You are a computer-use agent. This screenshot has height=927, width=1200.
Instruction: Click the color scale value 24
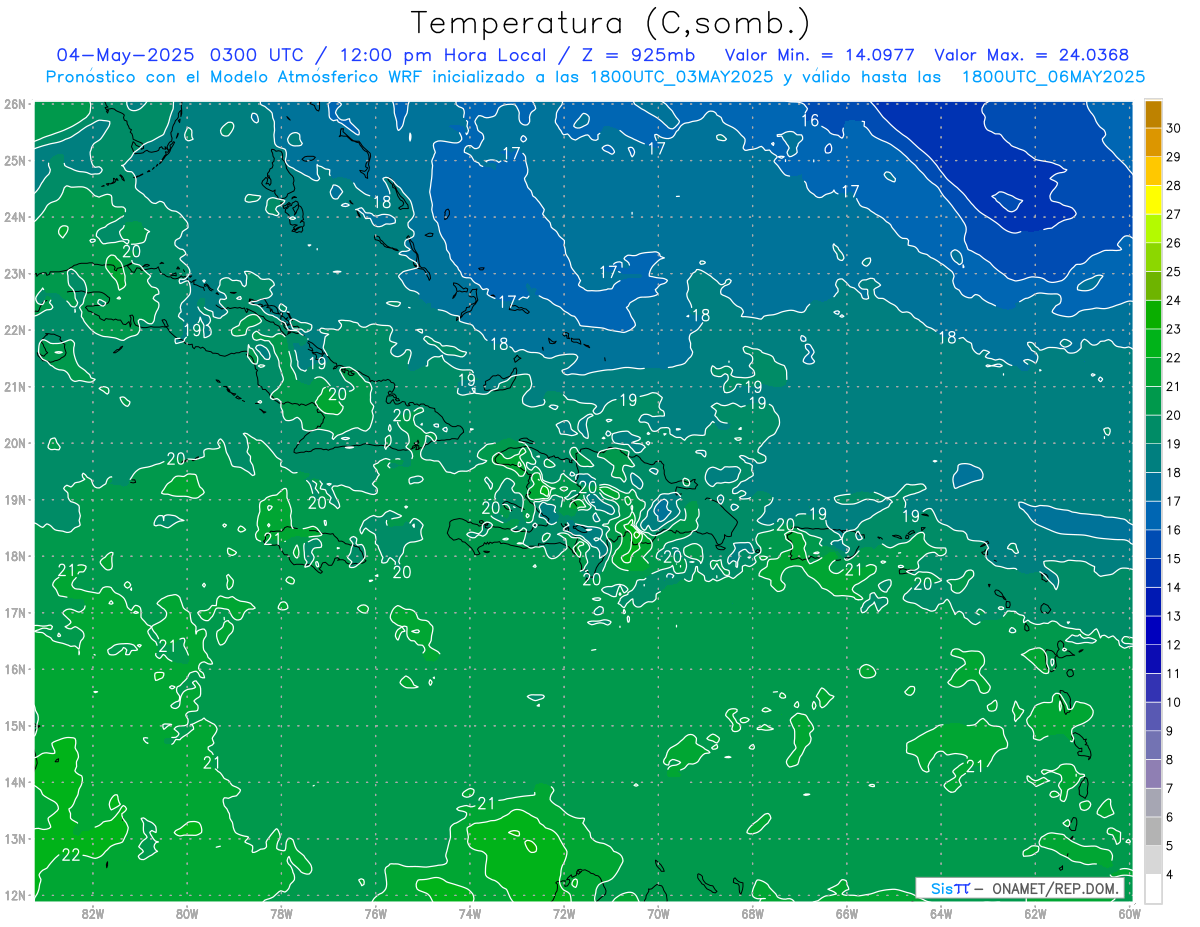coord(1173,300)
